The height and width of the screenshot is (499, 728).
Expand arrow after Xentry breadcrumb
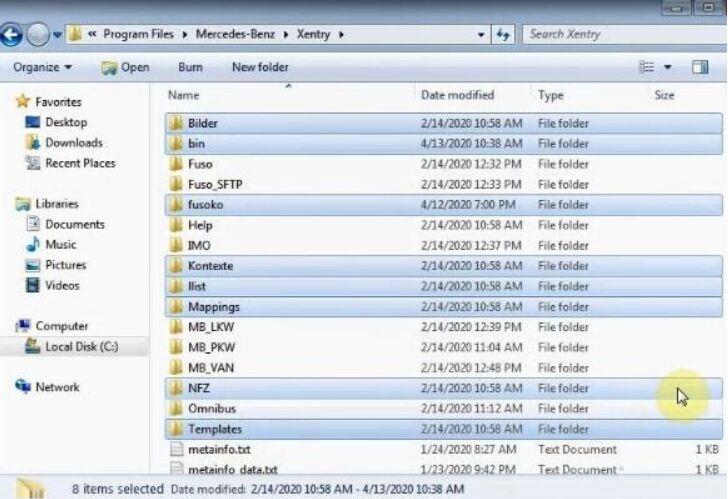click(341, 35)
